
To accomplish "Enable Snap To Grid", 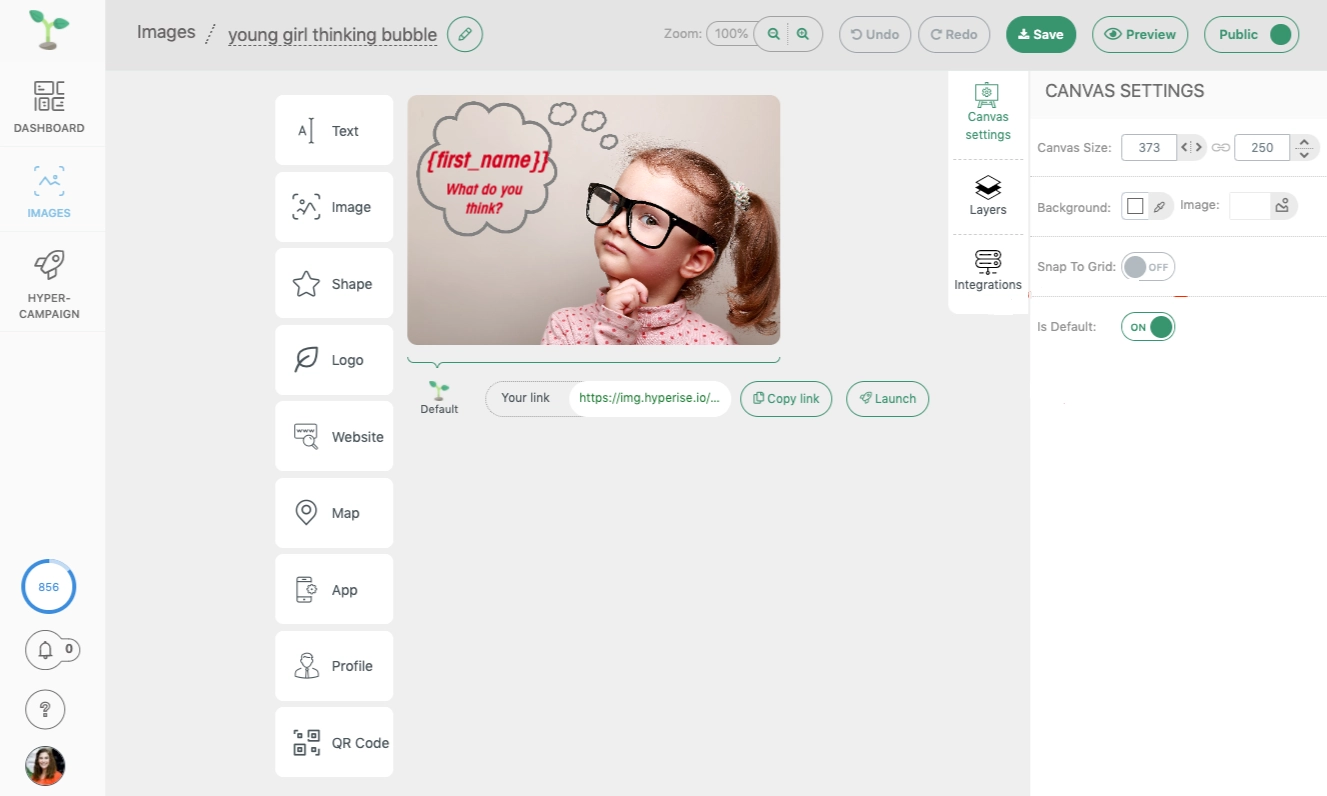I will click(x=1147, y=266).
